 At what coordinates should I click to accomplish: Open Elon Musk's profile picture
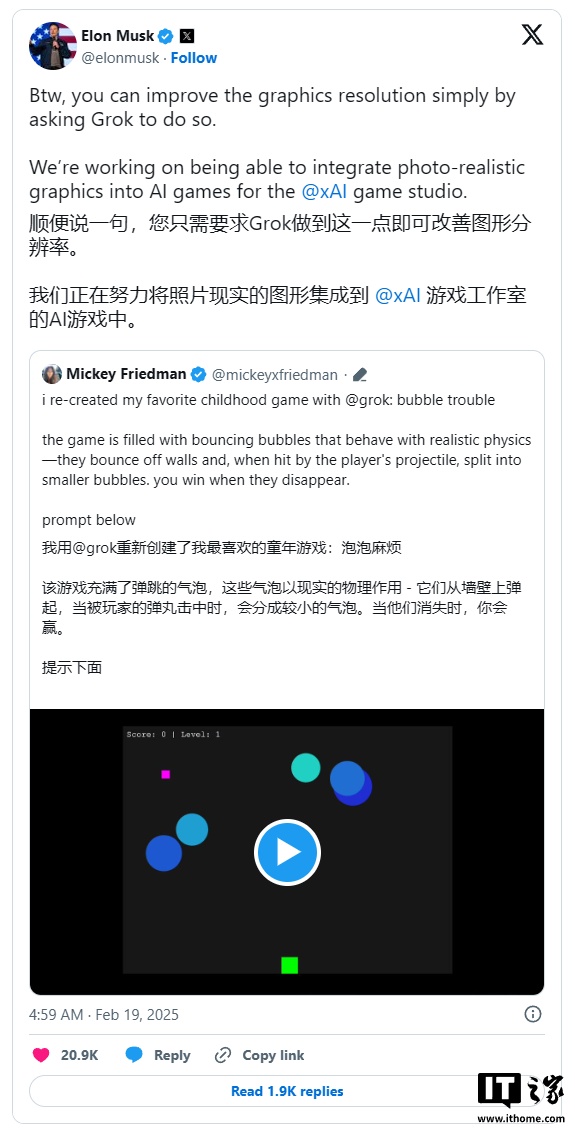coord(53,45)
